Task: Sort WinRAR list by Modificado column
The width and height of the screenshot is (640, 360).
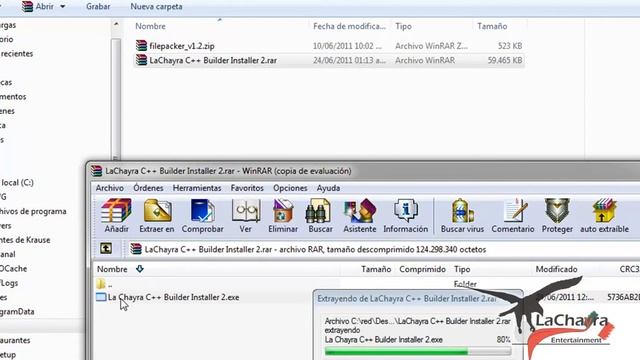Action: tap(556, 269)
